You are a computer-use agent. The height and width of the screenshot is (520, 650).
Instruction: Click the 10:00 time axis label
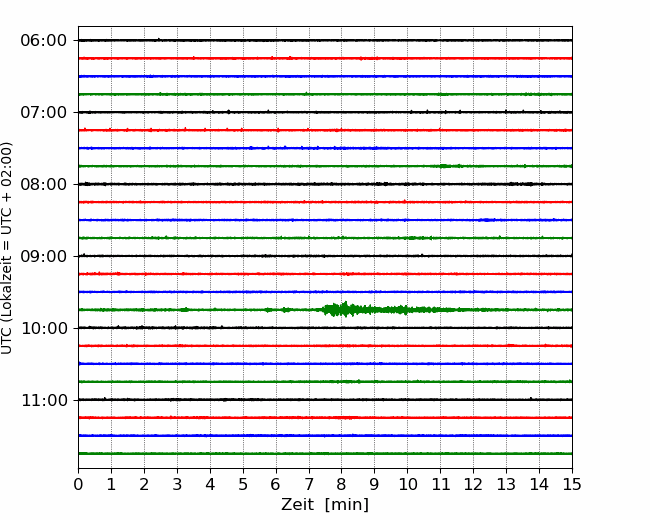click(44, 328)
